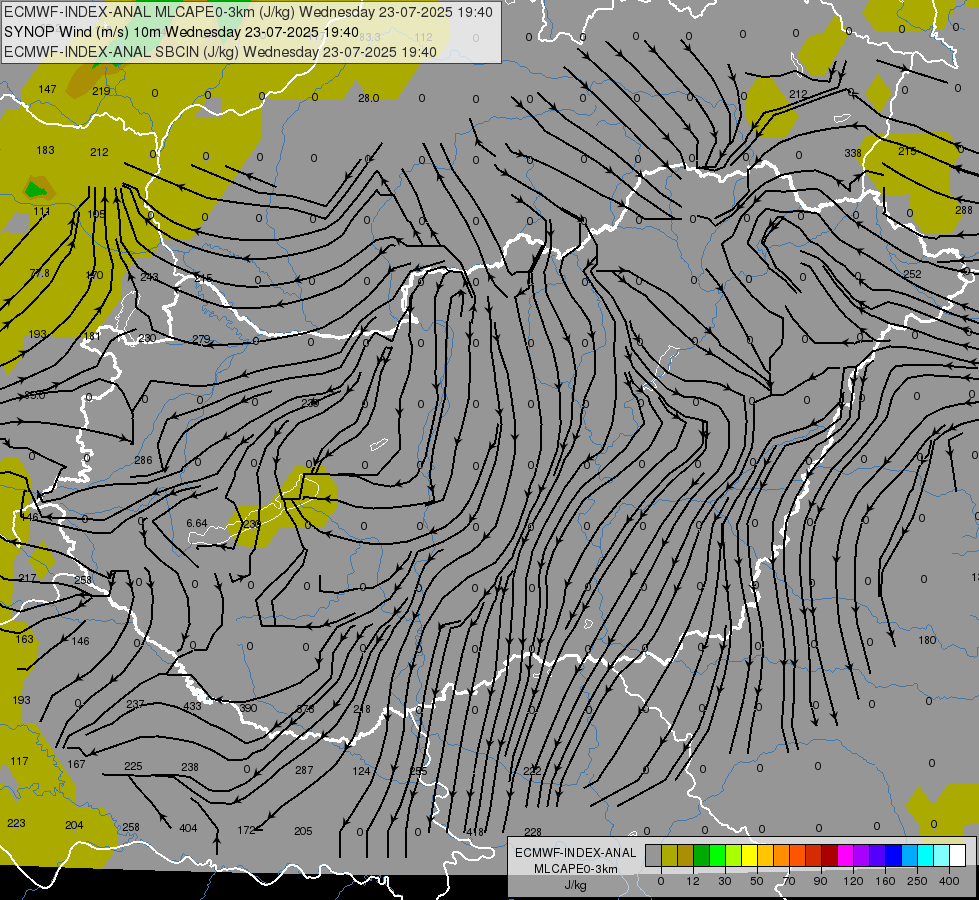Click the gray swatch in the legend
The width and height of the screenshot is (979, 900).
click(654, 855)
